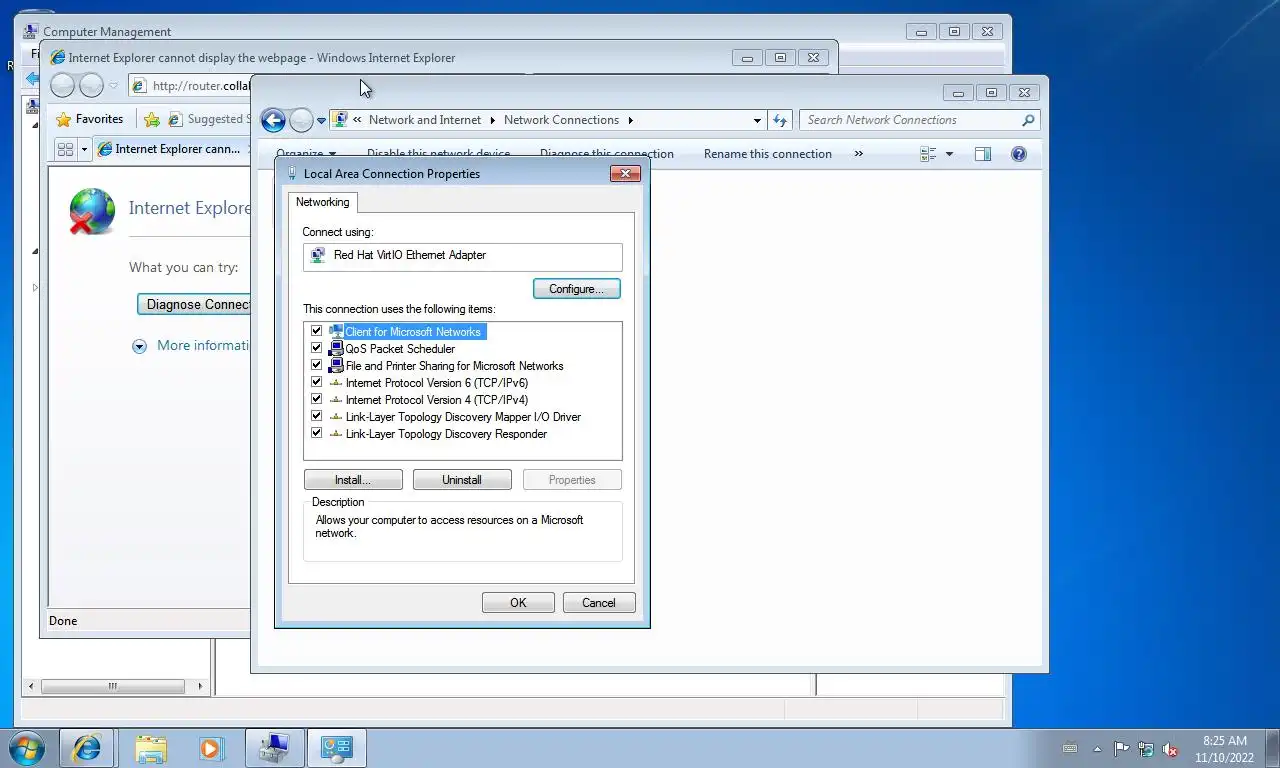This screenshot has width=1280, height=768.
Task: Click Network Connections breadcrumb
Action: (x=561, y=120)
